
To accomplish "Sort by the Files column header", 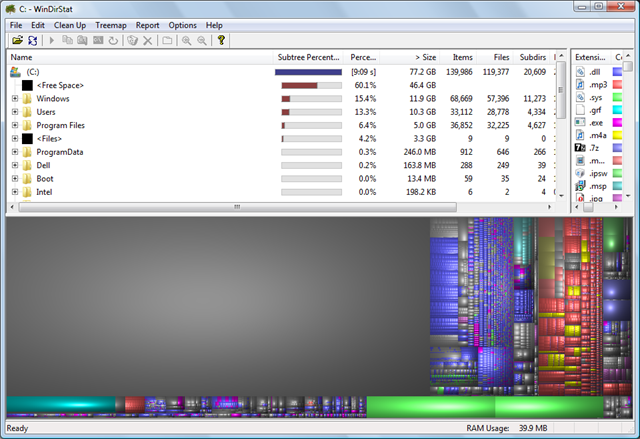I will click(x=495, y=58).
